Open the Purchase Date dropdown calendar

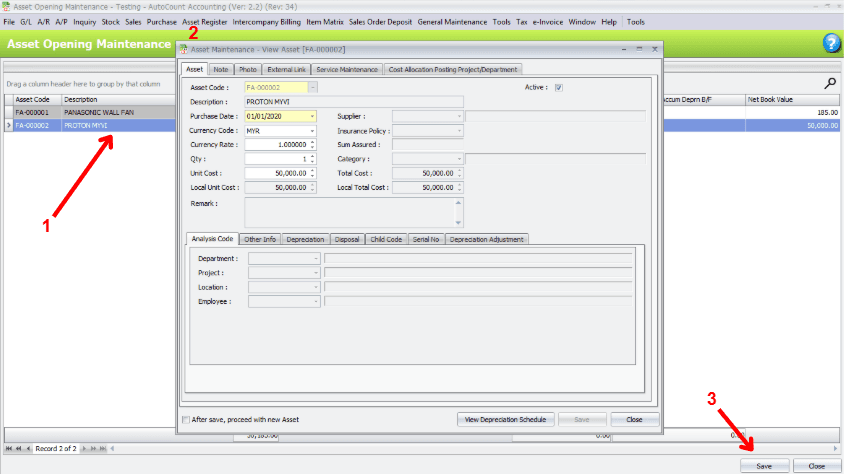pyautogui.click(x=312, y=116)
